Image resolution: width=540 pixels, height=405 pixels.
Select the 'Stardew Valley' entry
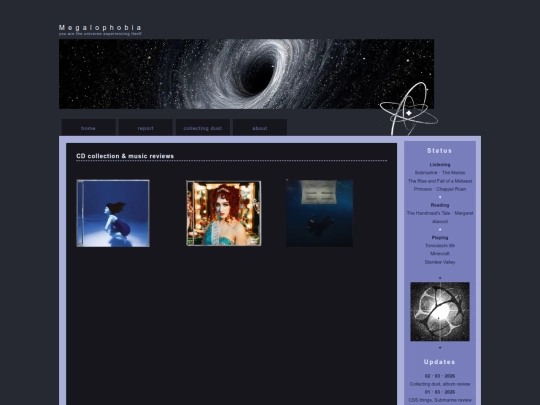[x=440, y=262]
